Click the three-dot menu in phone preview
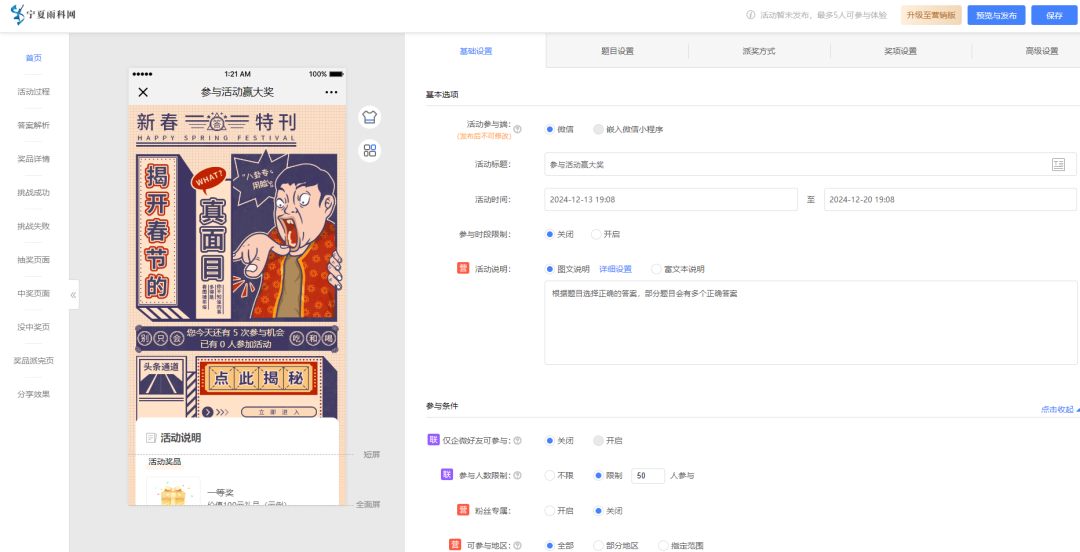1080x552 pixels. [331, 92]
